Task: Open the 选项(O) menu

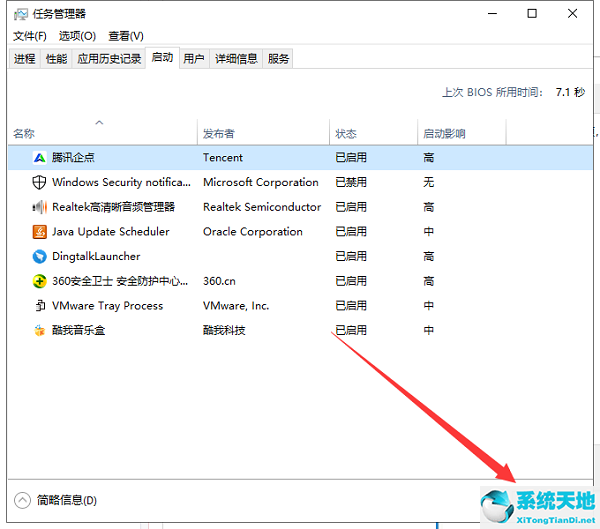Action: (x=77, y=36)
